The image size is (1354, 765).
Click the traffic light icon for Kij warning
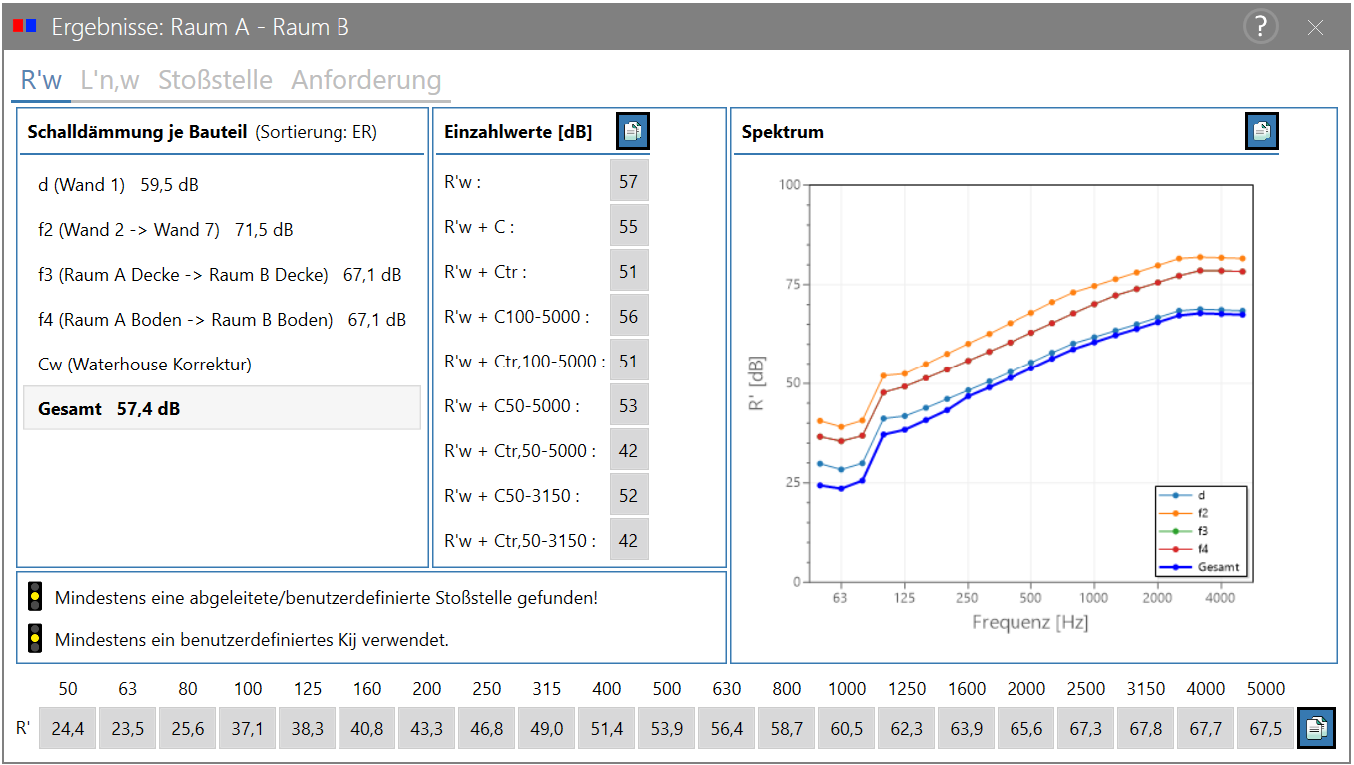[35, 638]
